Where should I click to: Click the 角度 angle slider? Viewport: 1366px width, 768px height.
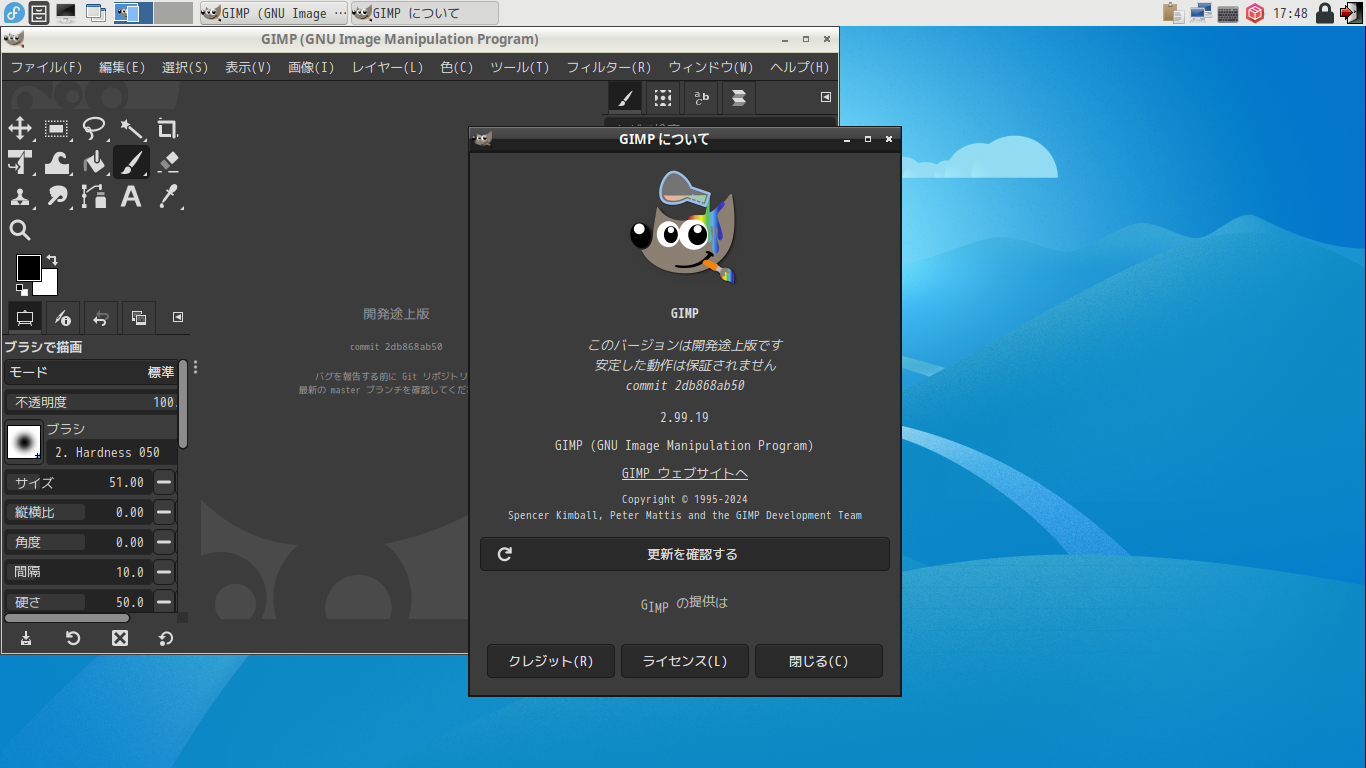pos(78,542)
